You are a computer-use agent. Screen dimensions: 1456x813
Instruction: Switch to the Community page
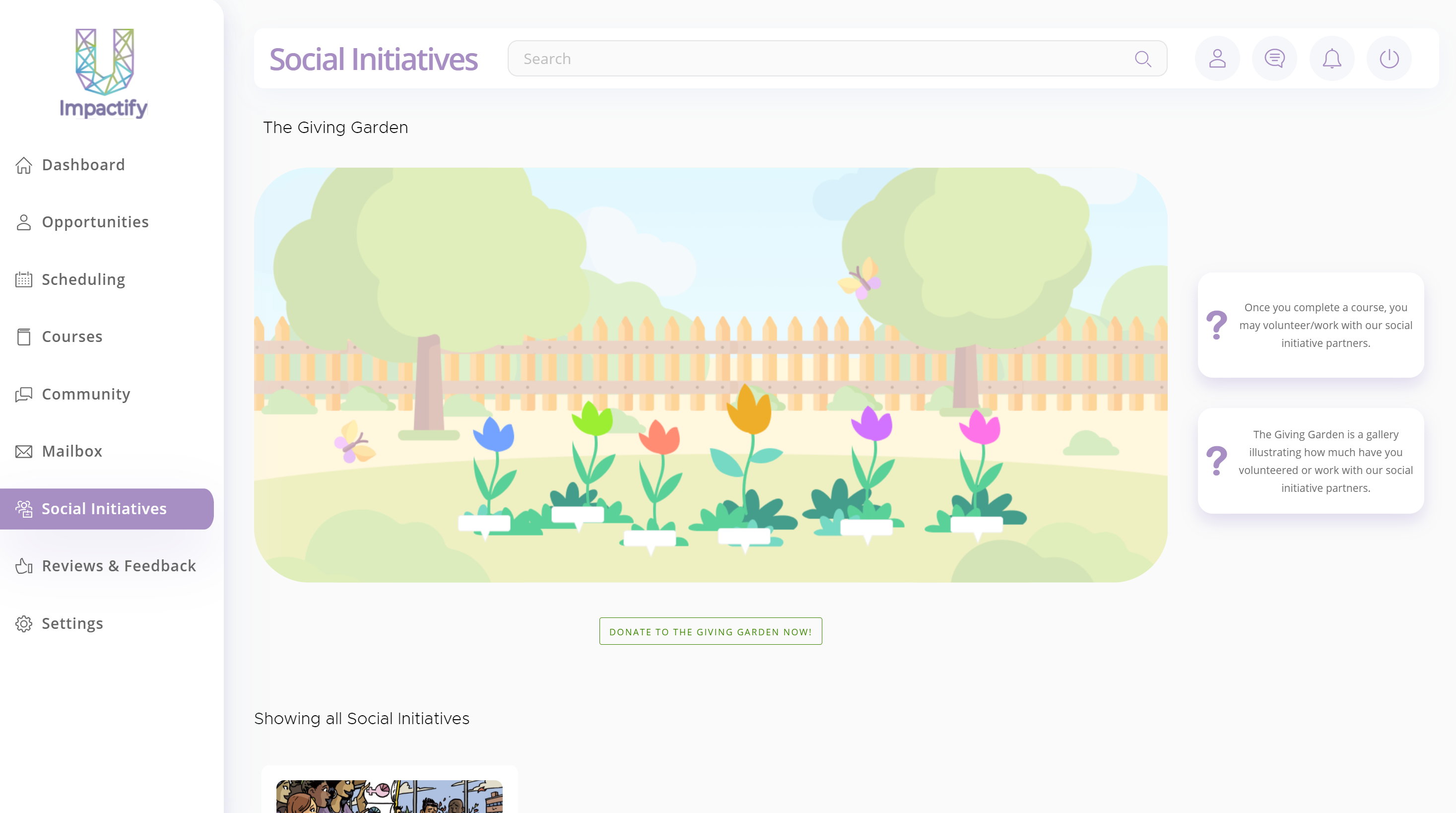[x=86, y=394]
